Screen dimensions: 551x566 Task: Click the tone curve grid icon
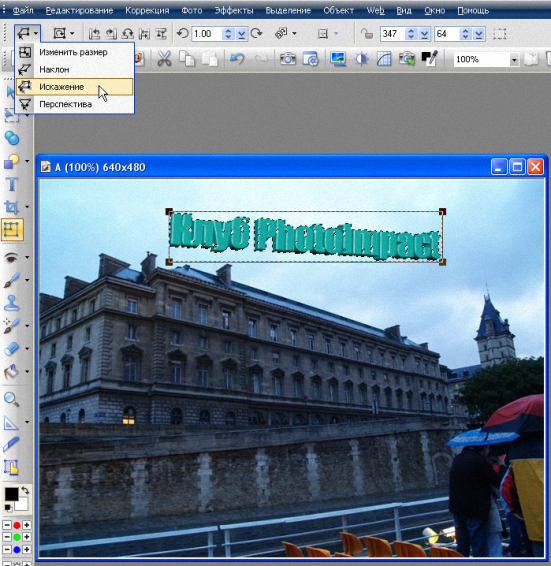click(x=384, y=58)
